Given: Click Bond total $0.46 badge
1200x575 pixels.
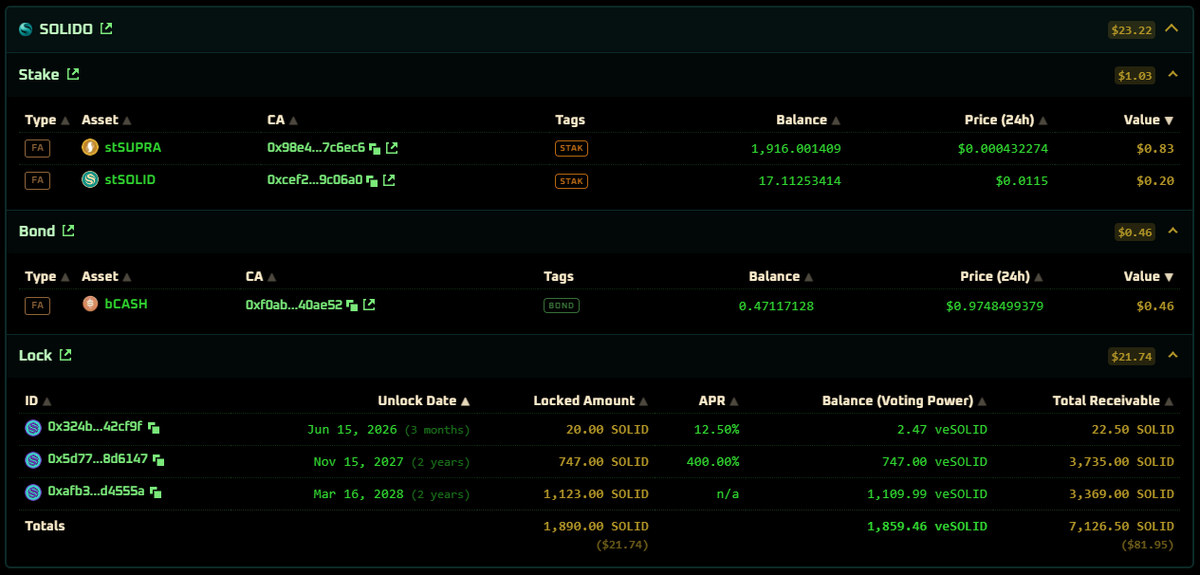Looking at the screenshot, I should (x=1135, y=232).
